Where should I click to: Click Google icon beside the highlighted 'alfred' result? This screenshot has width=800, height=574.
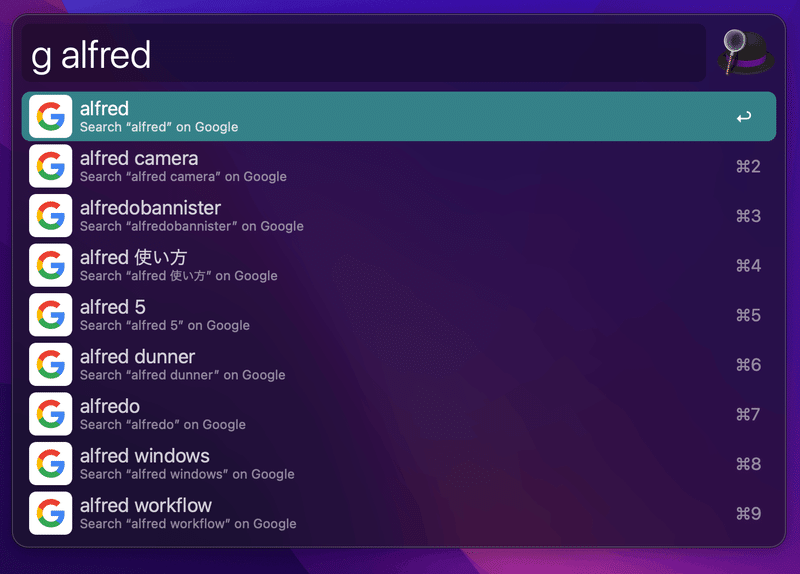(x=51, y=116)
